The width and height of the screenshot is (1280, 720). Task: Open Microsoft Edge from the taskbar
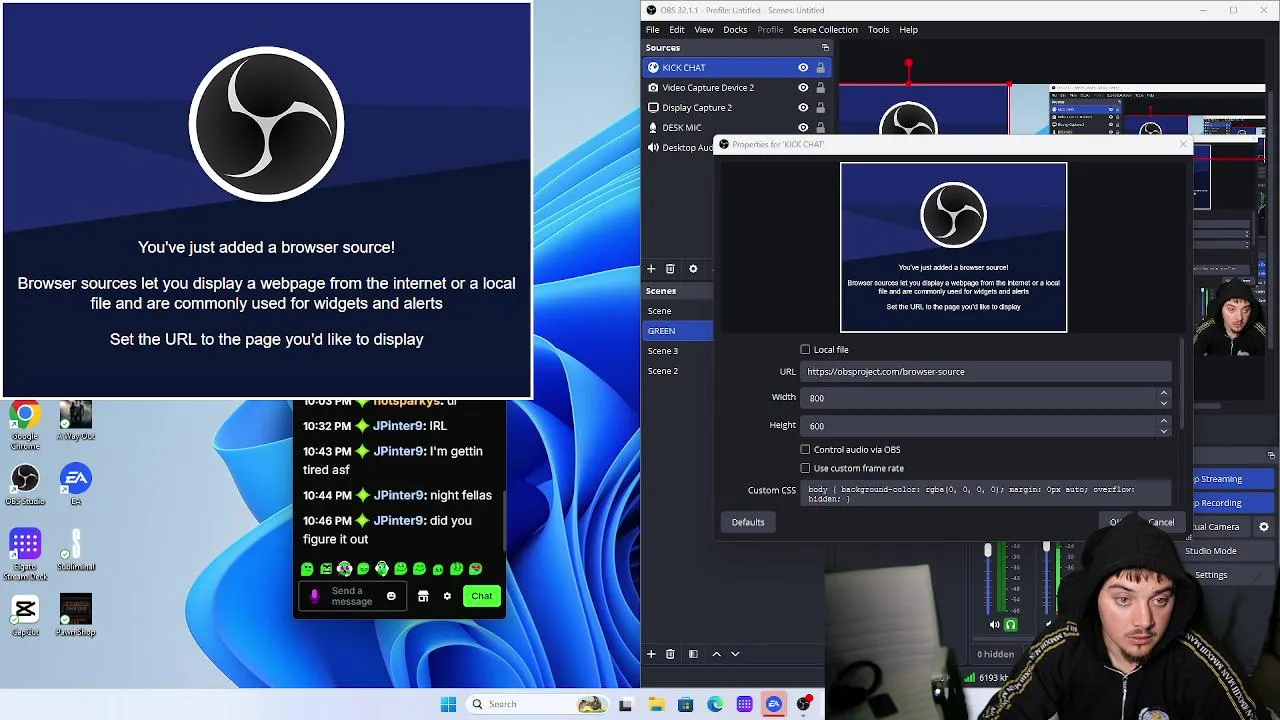pos(715,704)
